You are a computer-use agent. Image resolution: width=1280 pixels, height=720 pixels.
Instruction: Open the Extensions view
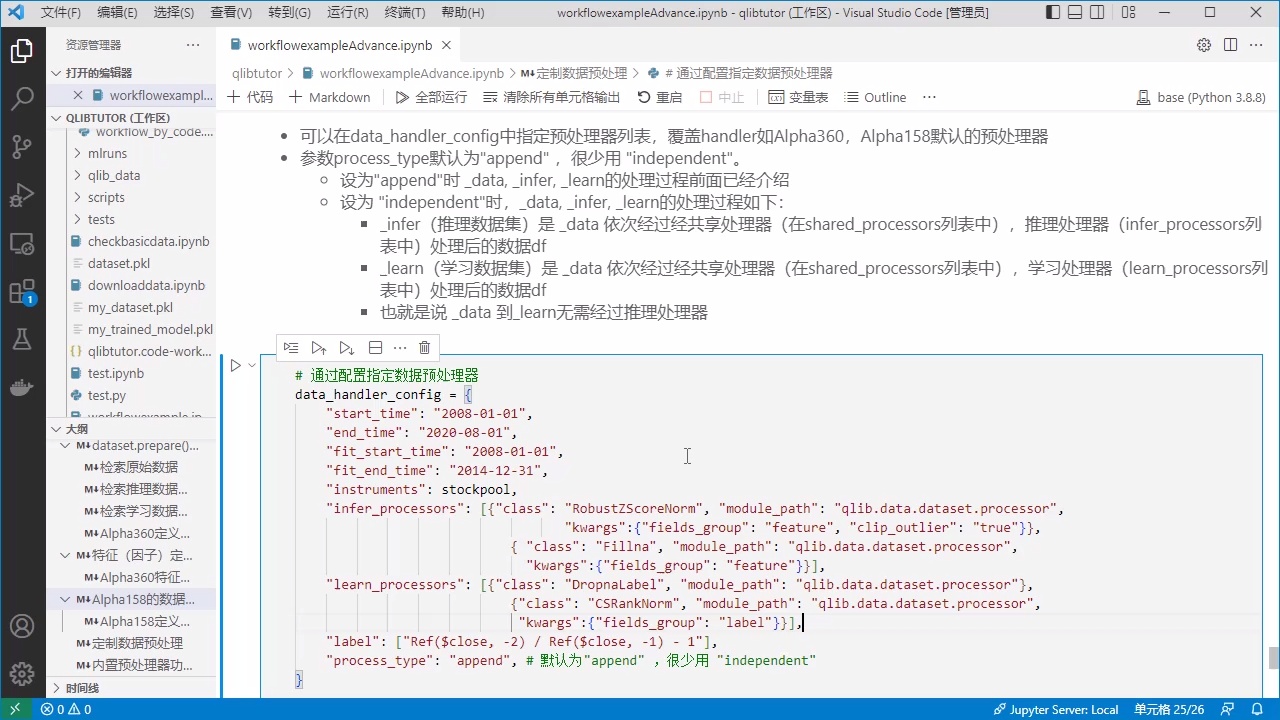22,292
